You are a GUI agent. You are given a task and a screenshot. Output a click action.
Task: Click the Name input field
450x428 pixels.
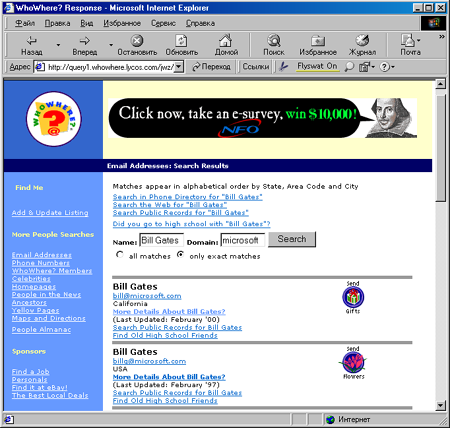(161, 240)
